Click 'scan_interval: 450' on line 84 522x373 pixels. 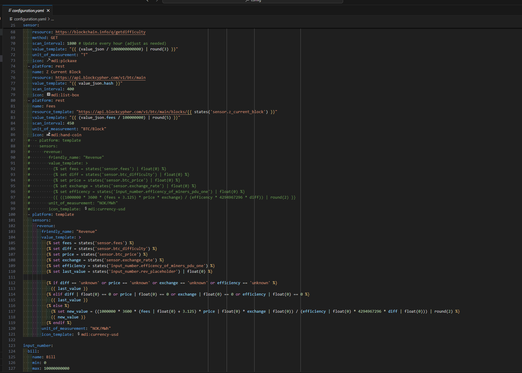[53, 123]
